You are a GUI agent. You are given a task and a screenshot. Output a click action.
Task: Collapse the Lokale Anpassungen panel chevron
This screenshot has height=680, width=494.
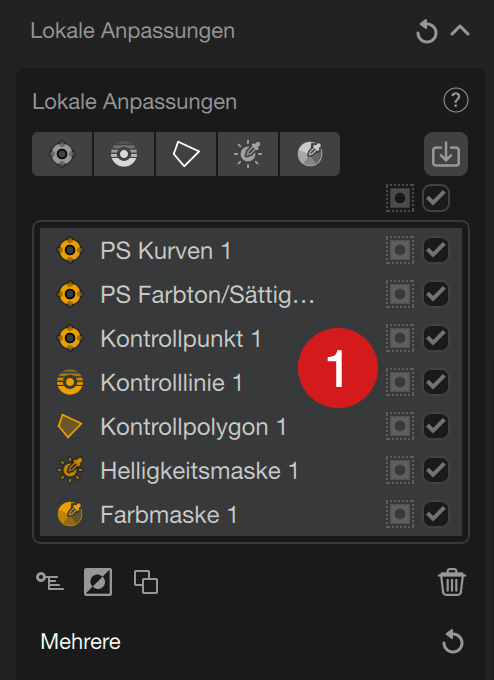(460, 31)
